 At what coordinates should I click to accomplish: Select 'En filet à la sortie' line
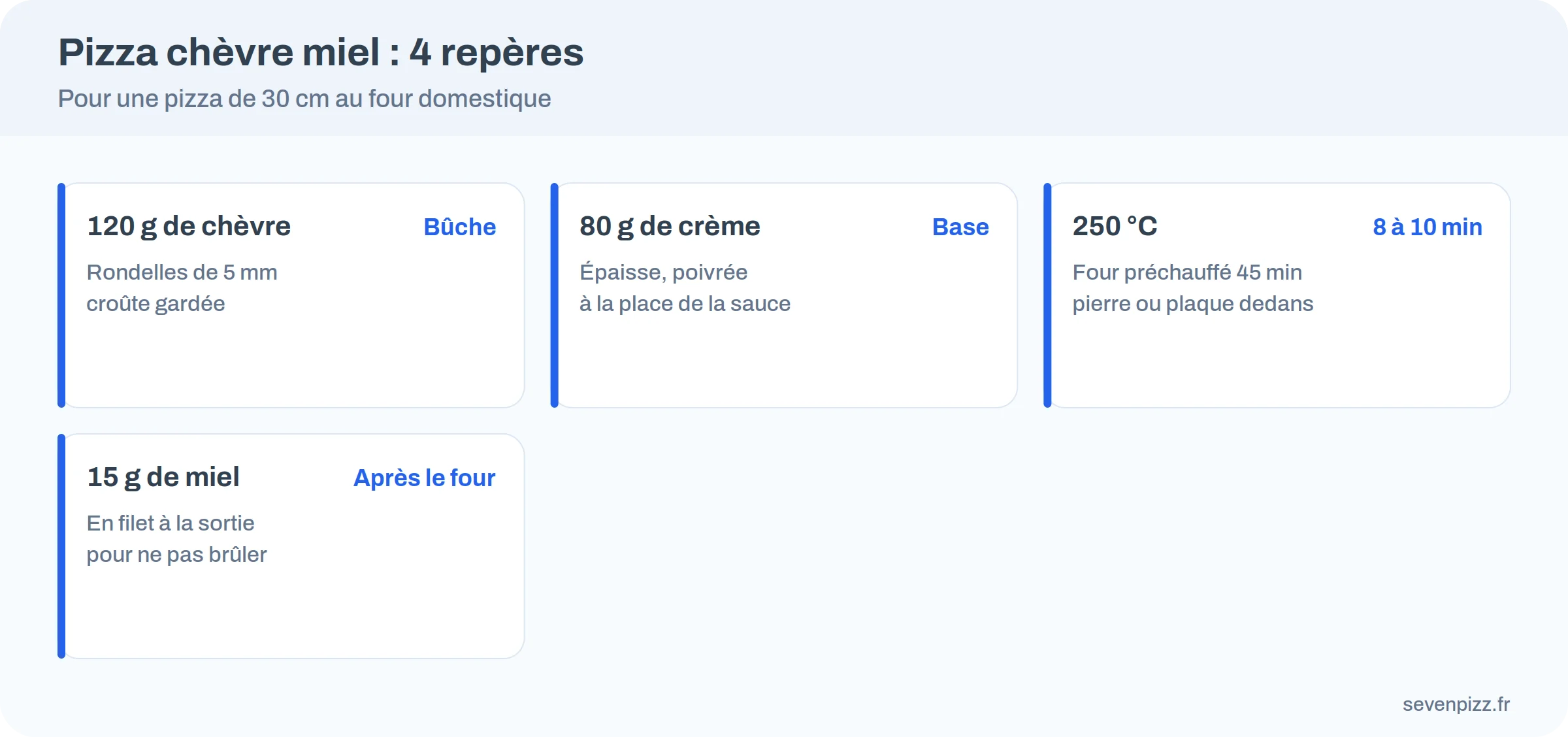pos(171,523)
